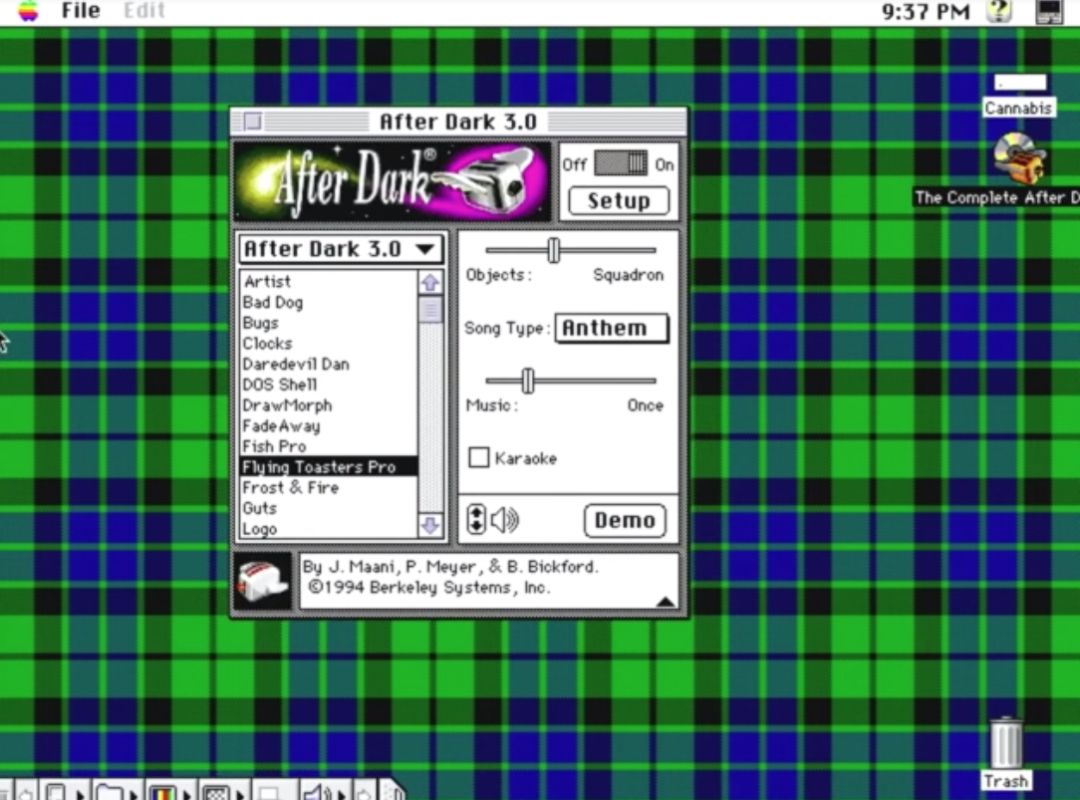Click the Control Strip collapse tab at end

[392, 791]
